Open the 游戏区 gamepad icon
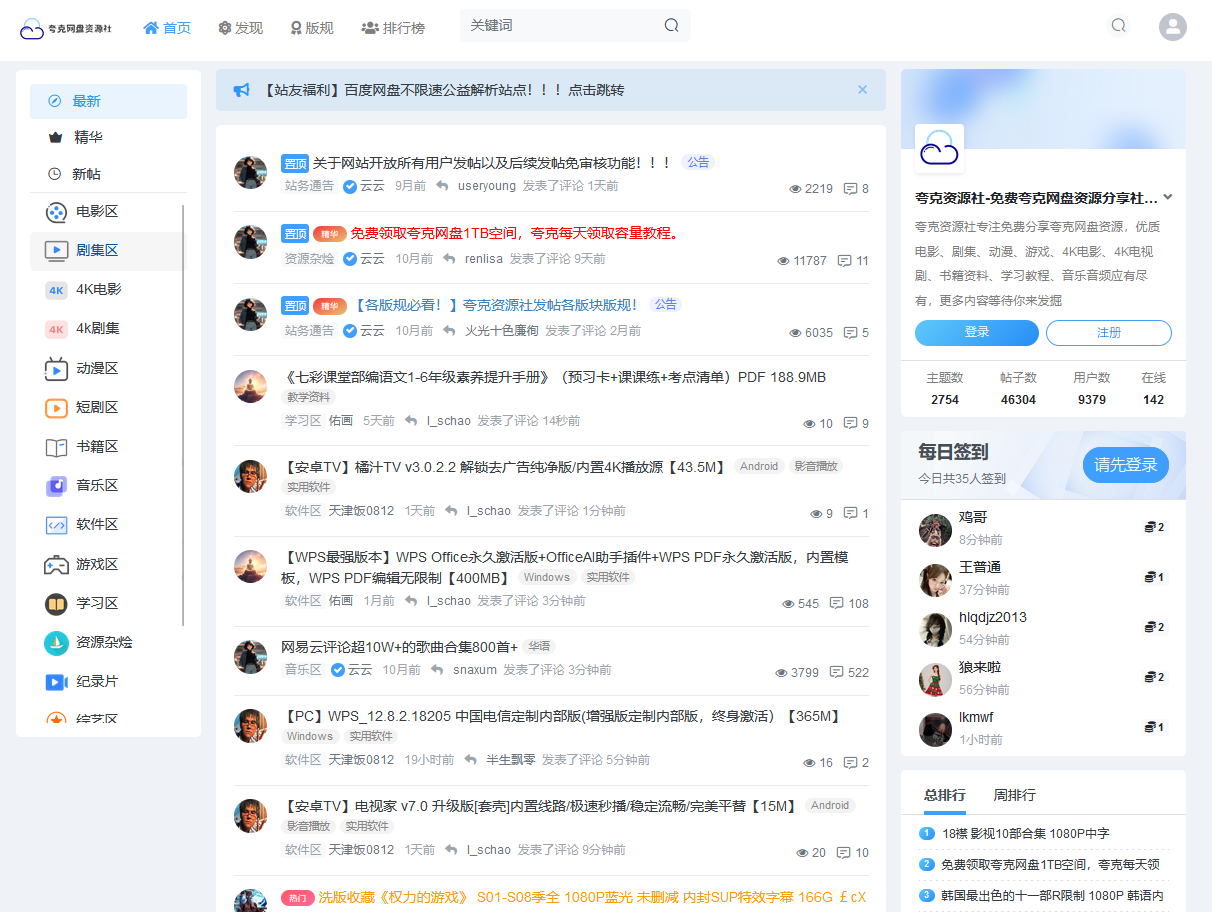Image resolution: width=1212 pixels, height=912 pixels. pos(56,565)
